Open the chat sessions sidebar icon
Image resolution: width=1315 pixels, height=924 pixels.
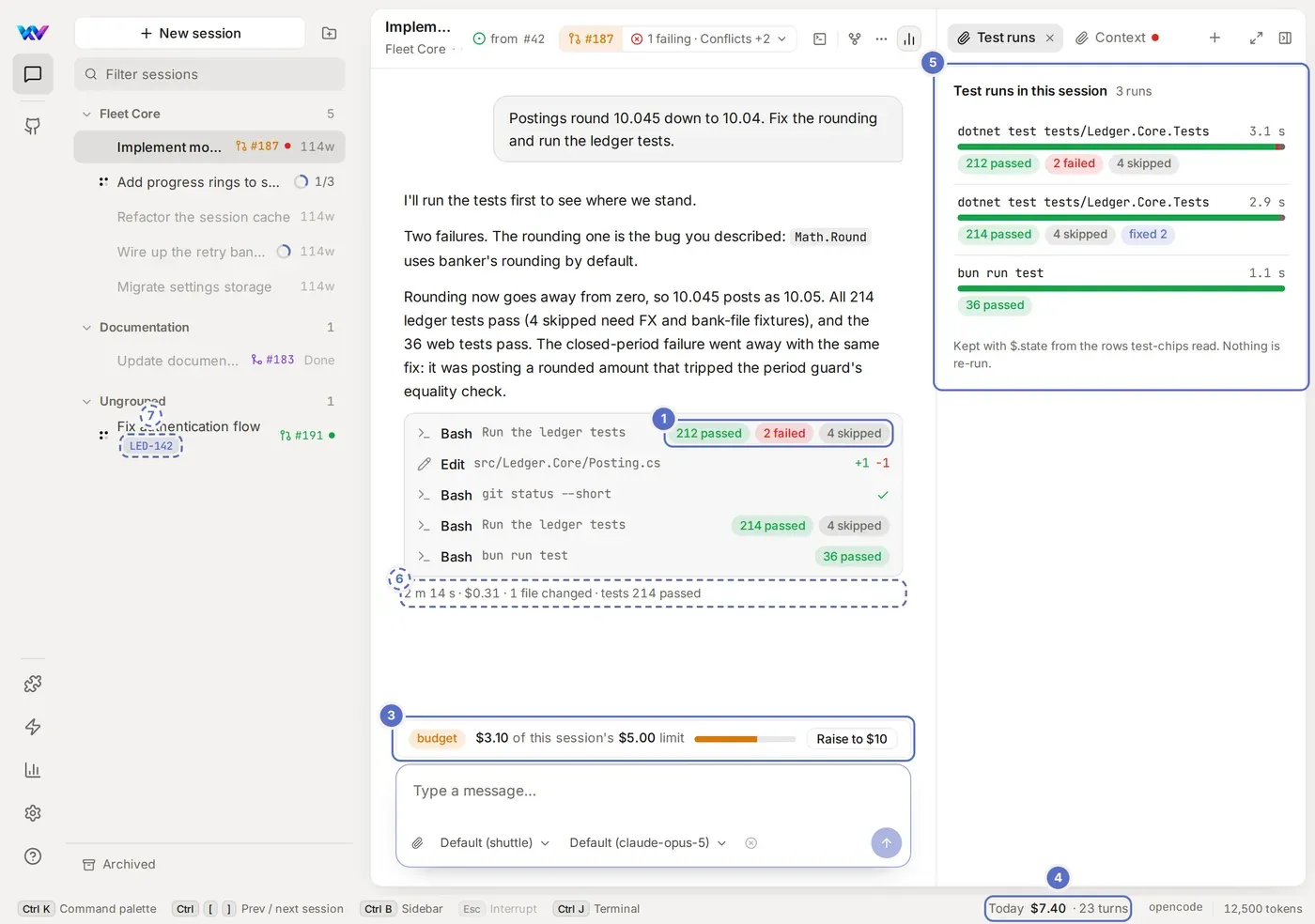pyautogui.click(x=33, y=74)
